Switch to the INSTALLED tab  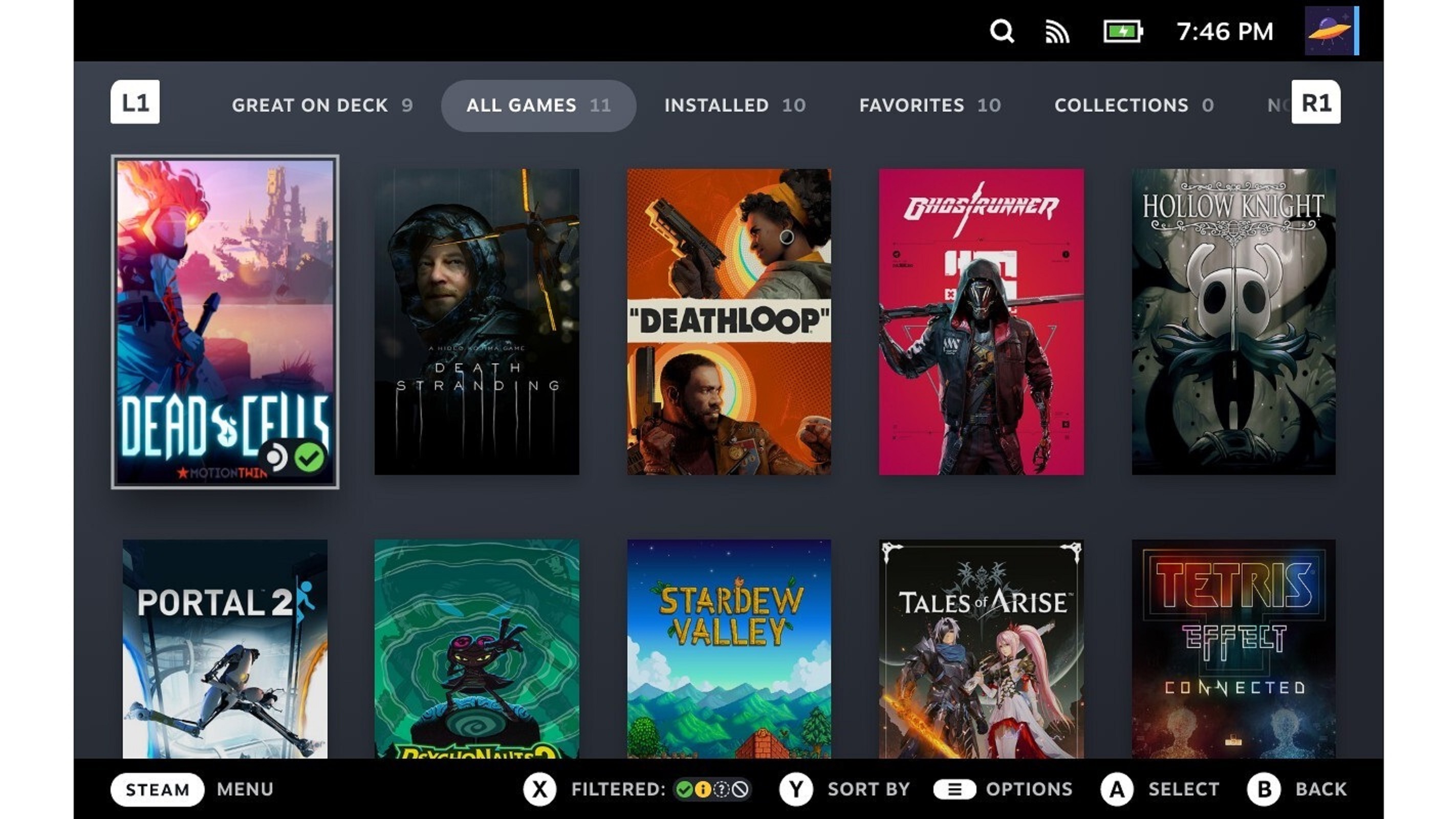(735, 105)
